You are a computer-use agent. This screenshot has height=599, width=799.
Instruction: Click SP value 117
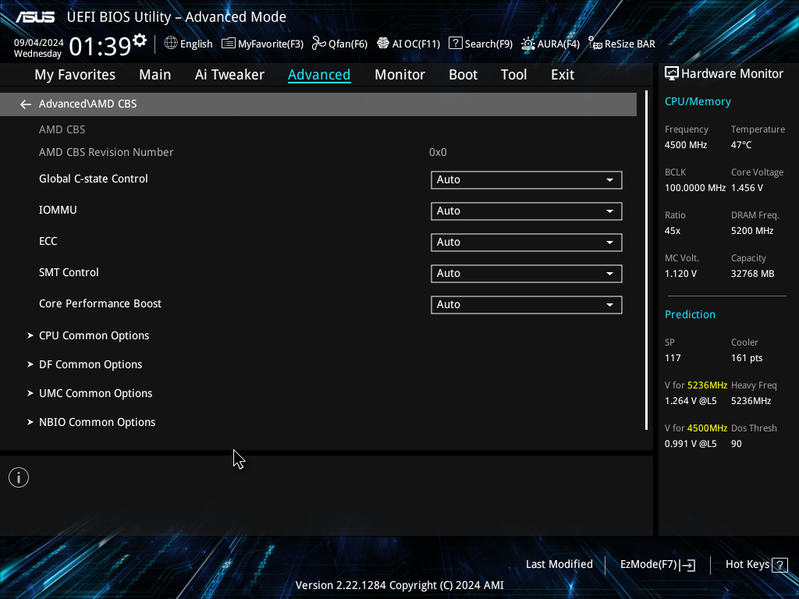click(x=673, y=358)
